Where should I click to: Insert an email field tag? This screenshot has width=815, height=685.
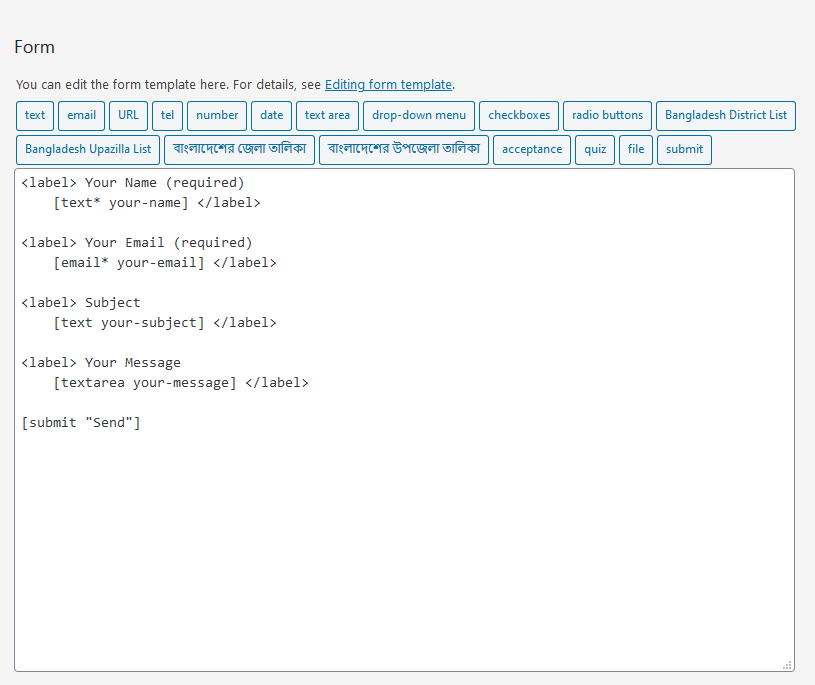[x=82, y=115]
